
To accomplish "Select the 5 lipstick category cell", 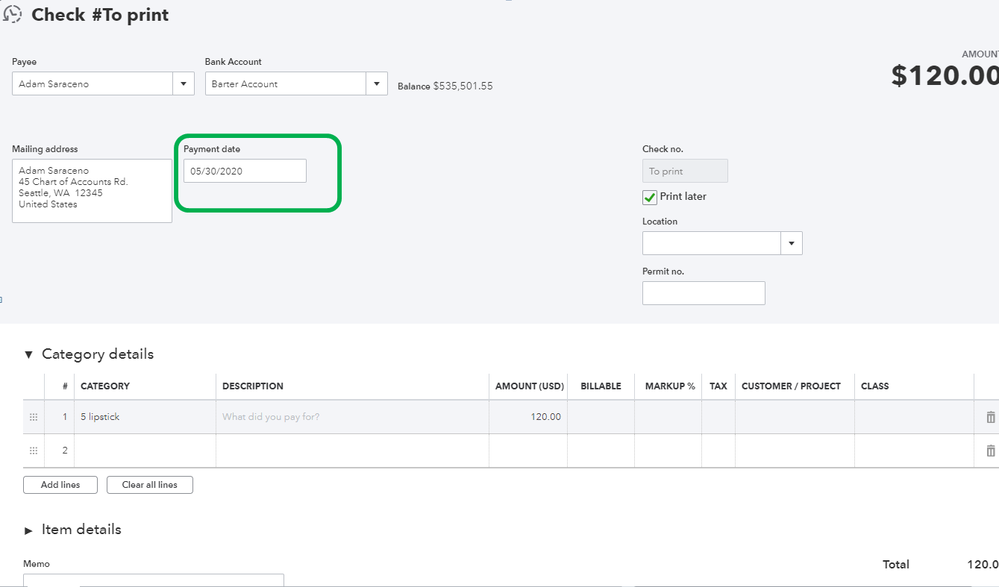I will (x=145, y=417).
